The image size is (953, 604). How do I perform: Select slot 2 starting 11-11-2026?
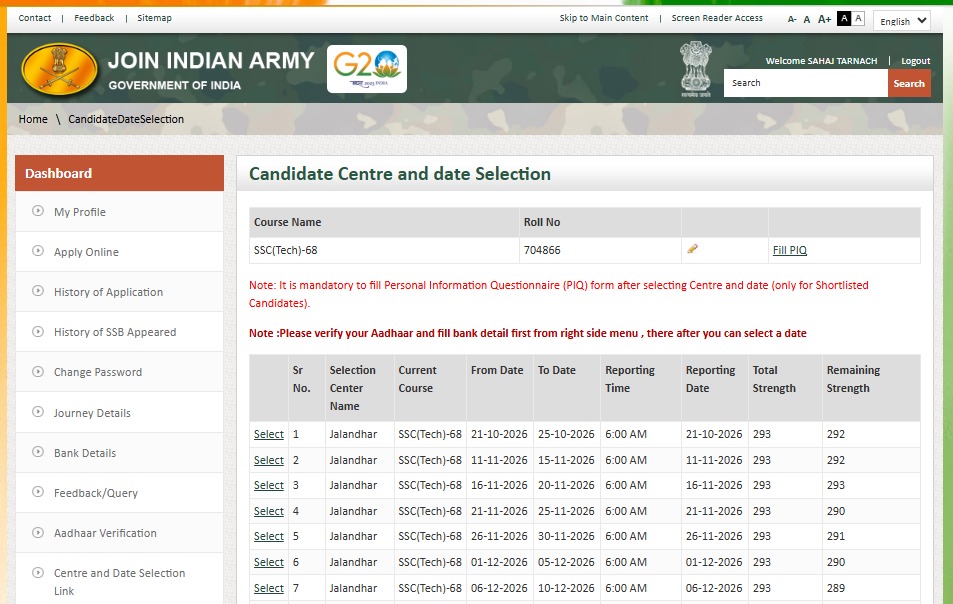point(269,461)
